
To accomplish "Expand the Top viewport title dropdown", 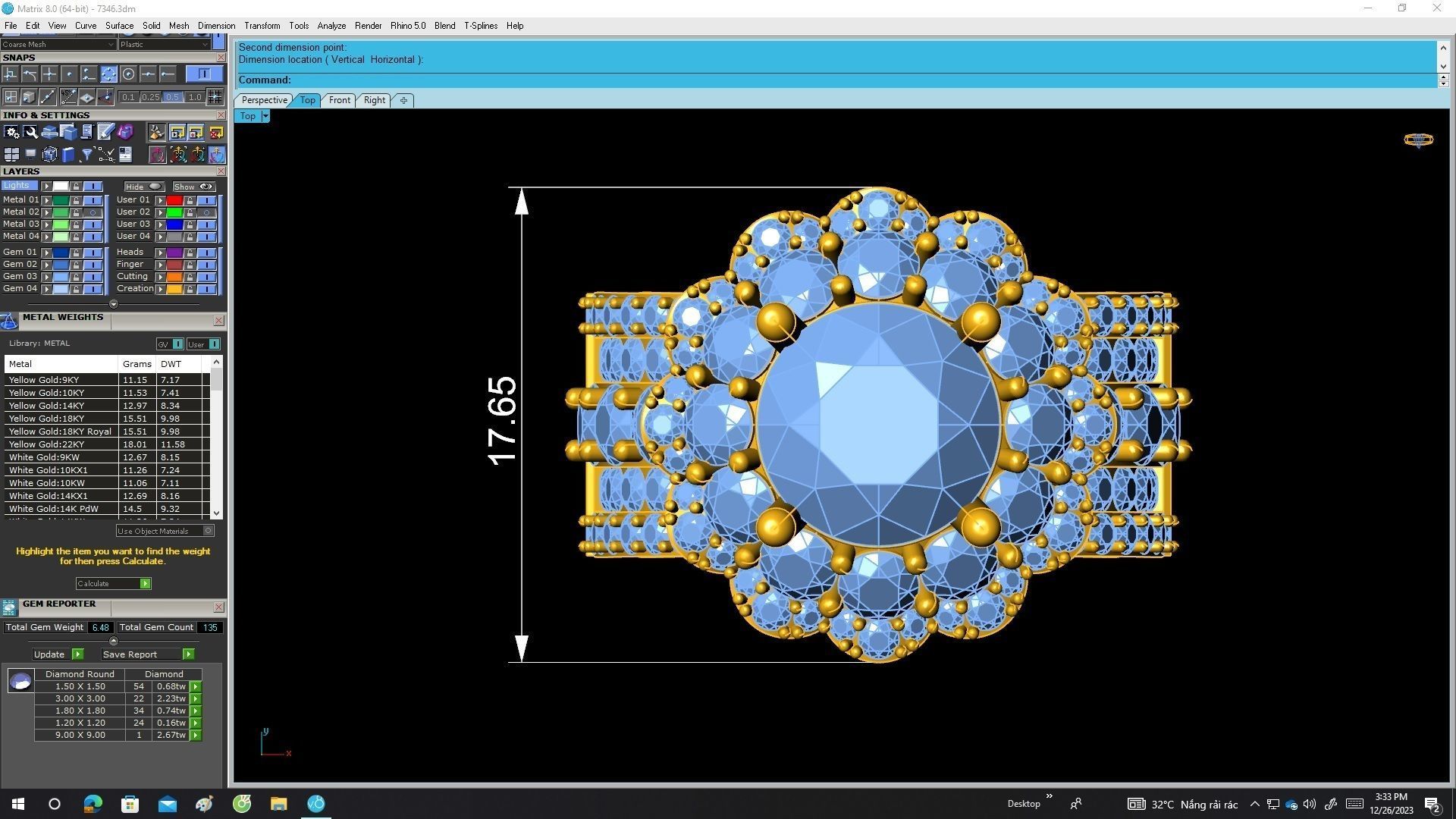I will tap(265, 116).
